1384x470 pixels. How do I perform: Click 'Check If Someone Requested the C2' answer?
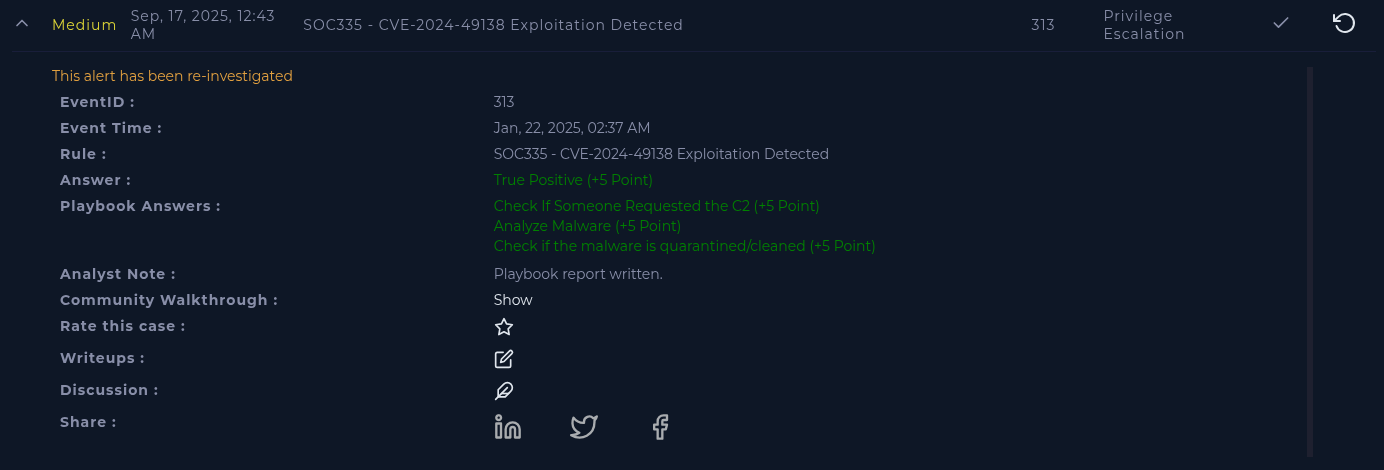[x=656, y=206]
